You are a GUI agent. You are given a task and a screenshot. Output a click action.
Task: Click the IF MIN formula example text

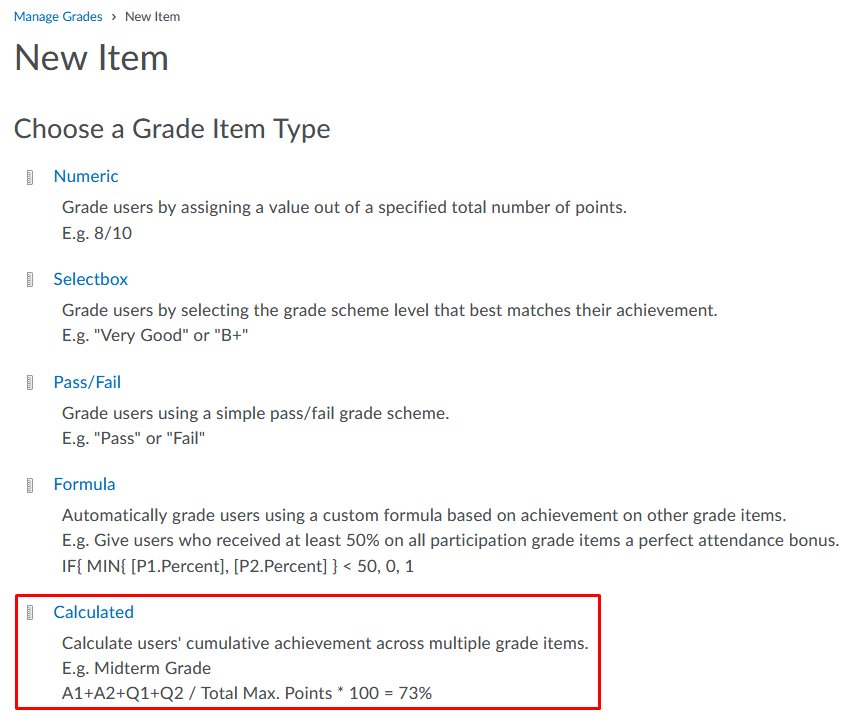[238, 566]
